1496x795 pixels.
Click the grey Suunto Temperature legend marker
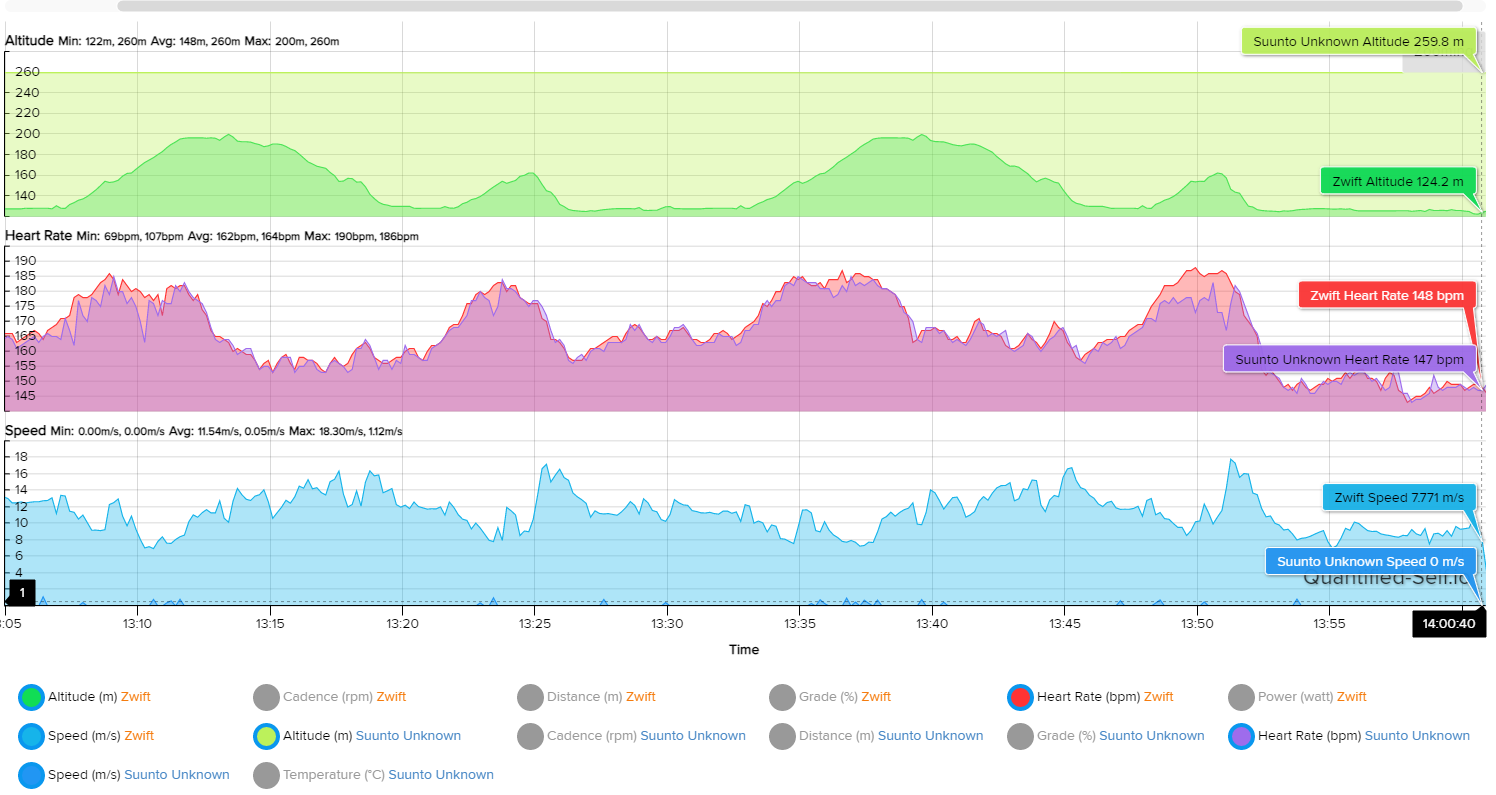(x=267, y=775)
